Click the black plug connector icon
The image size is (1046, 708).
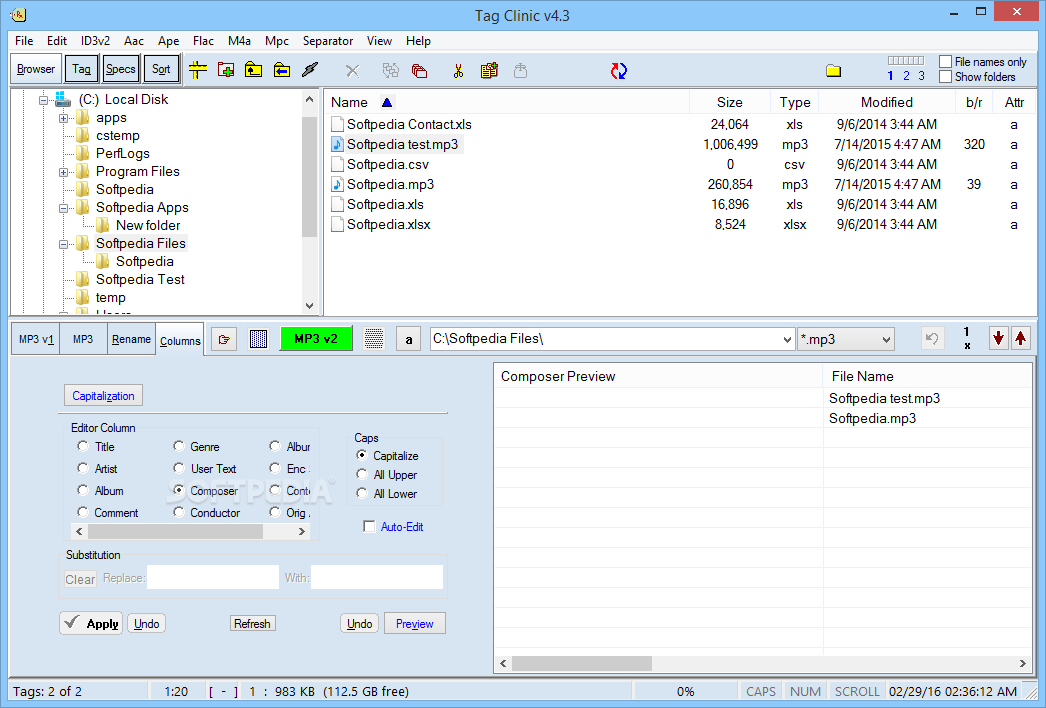coord(310,70)
